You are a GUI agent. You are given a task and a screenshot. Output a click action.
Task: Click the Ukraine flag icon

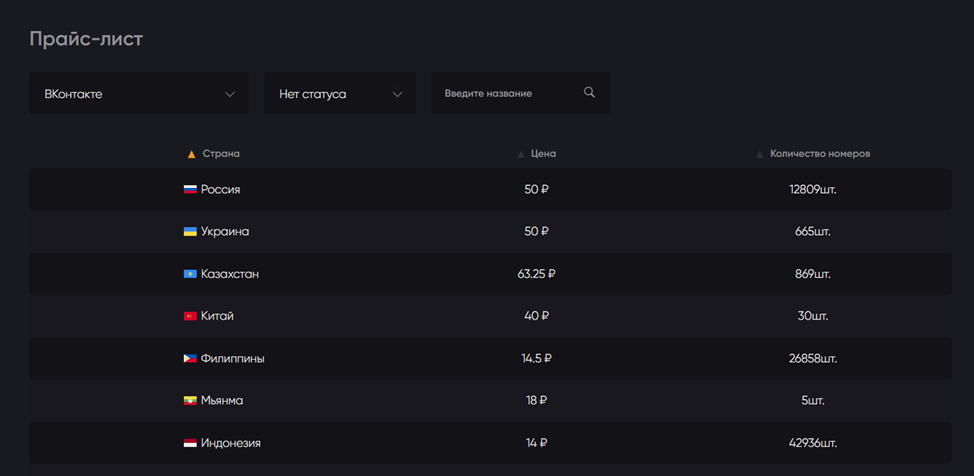(190, 232)
